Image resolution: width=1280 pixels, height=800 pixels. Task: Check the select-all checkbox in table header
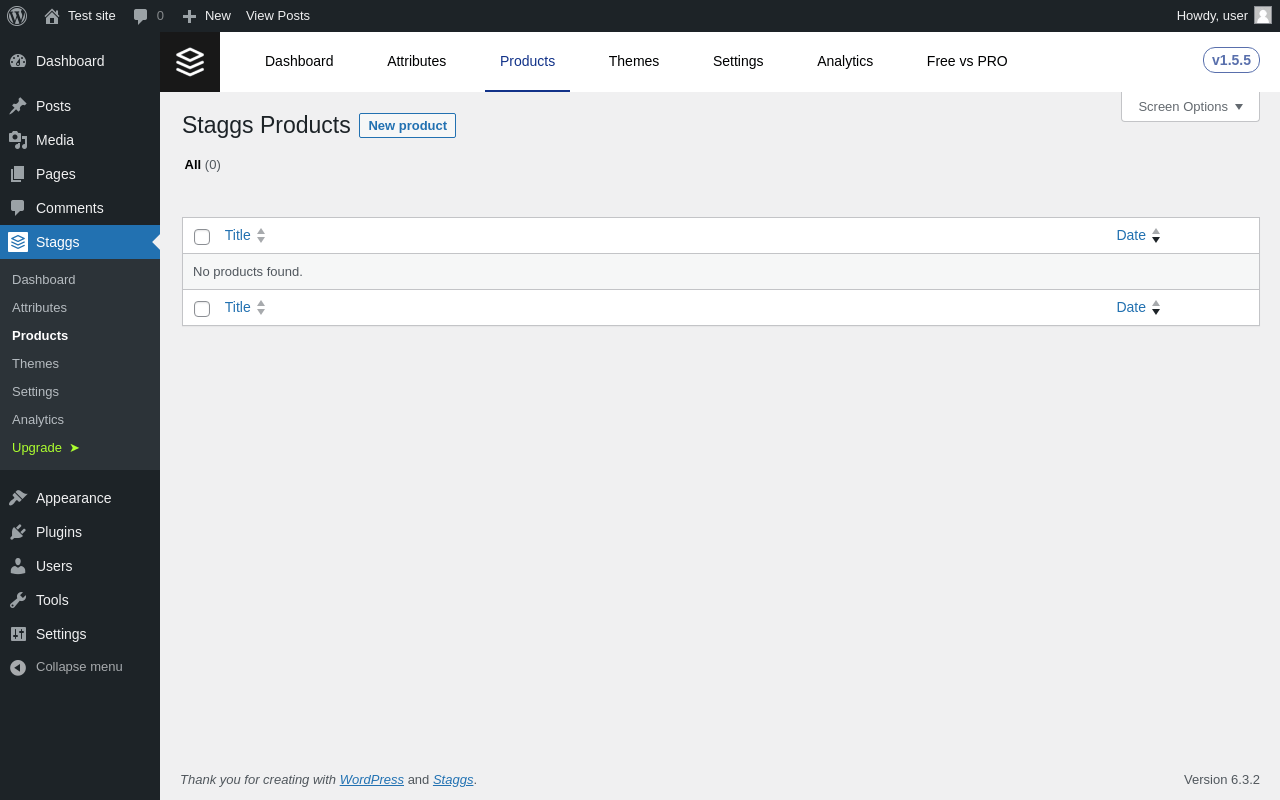click(202, 237)
